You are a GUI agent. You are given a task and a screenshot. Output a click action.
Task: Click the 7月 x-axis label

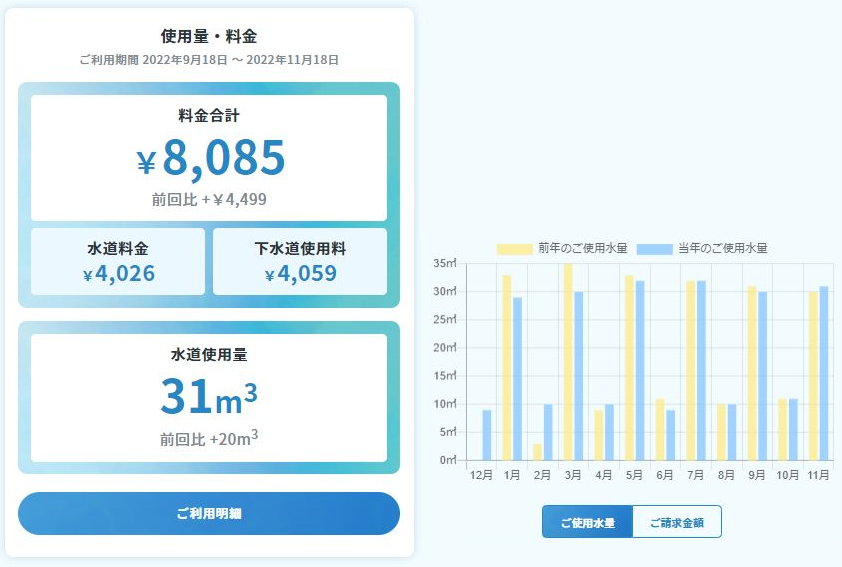(695, 475)
